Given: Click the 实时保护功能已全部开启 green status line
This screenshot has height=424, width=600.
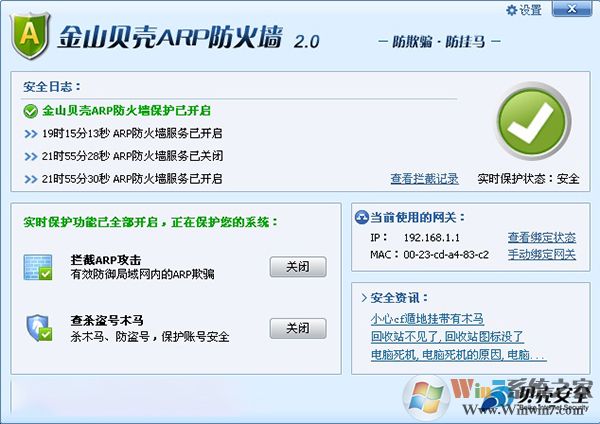Looking at the screenshot, I should (x=150, y=222).
